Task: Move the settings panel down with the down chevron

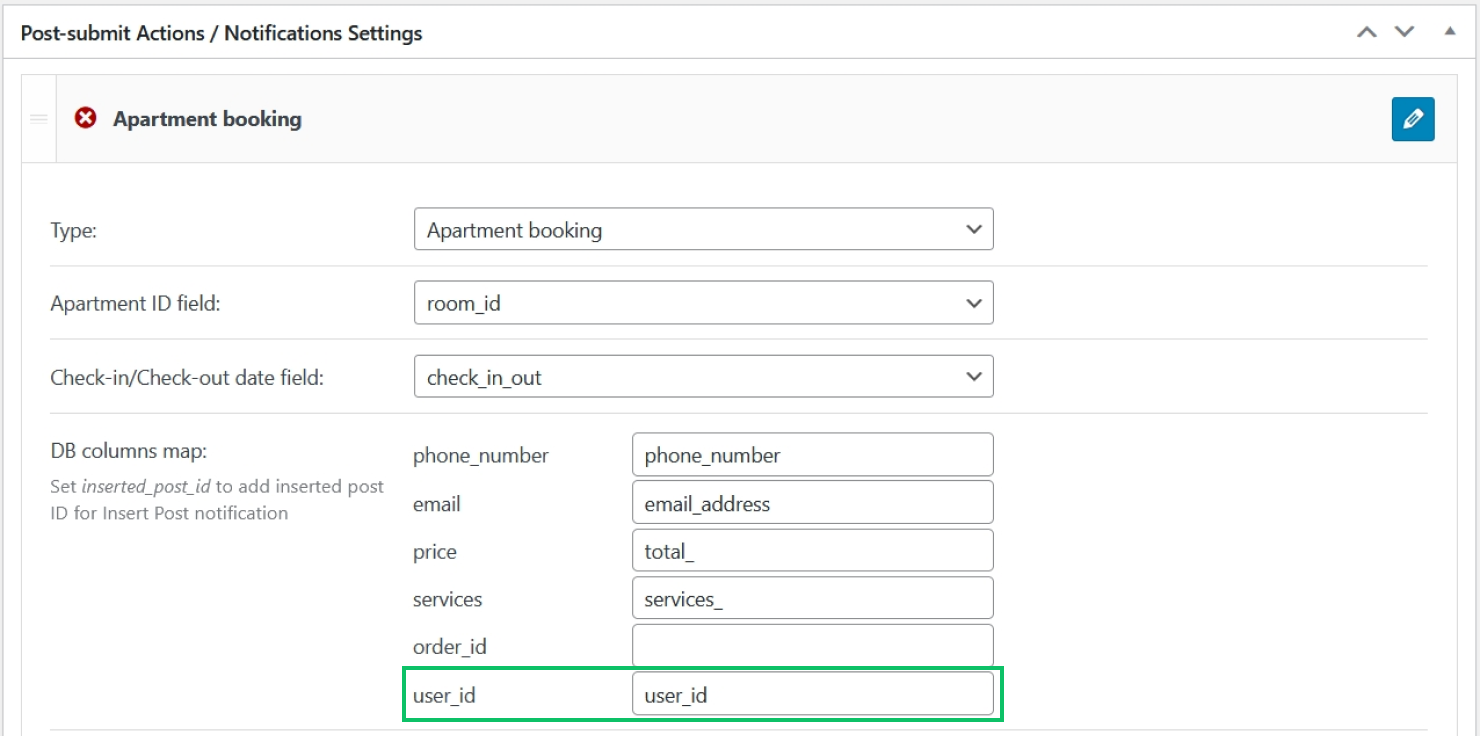Action: [1405, 32]
